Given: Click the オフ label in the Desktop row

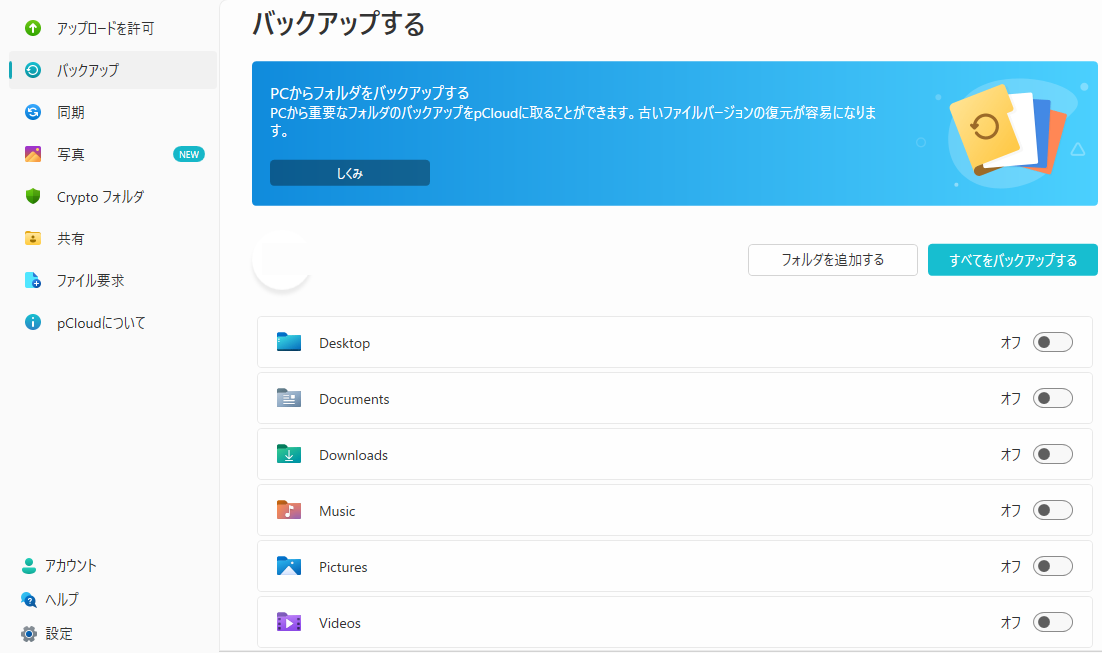Looking at the screenshot, I should [x=1011, y=343].
